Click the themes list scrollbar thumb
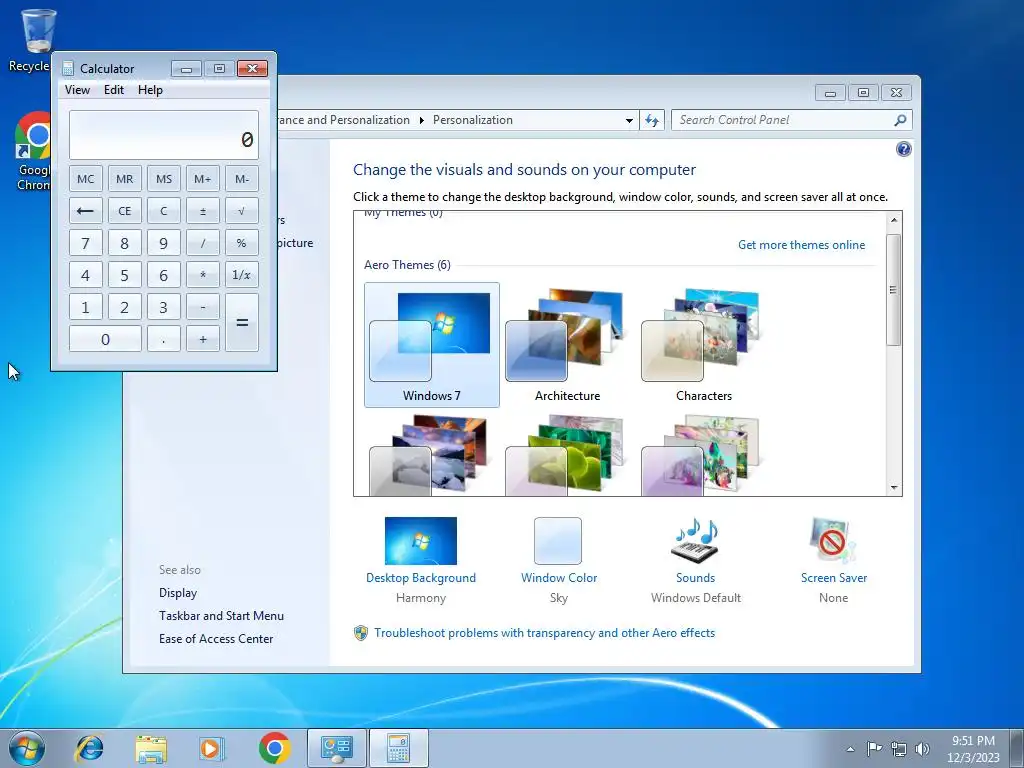 [894, 290]
